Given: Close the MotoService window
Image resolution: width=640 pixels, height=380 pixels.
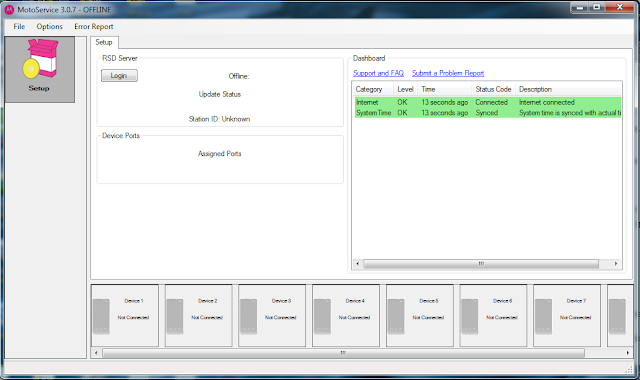Looking at the screenshot, I should (x=620, y=8).
